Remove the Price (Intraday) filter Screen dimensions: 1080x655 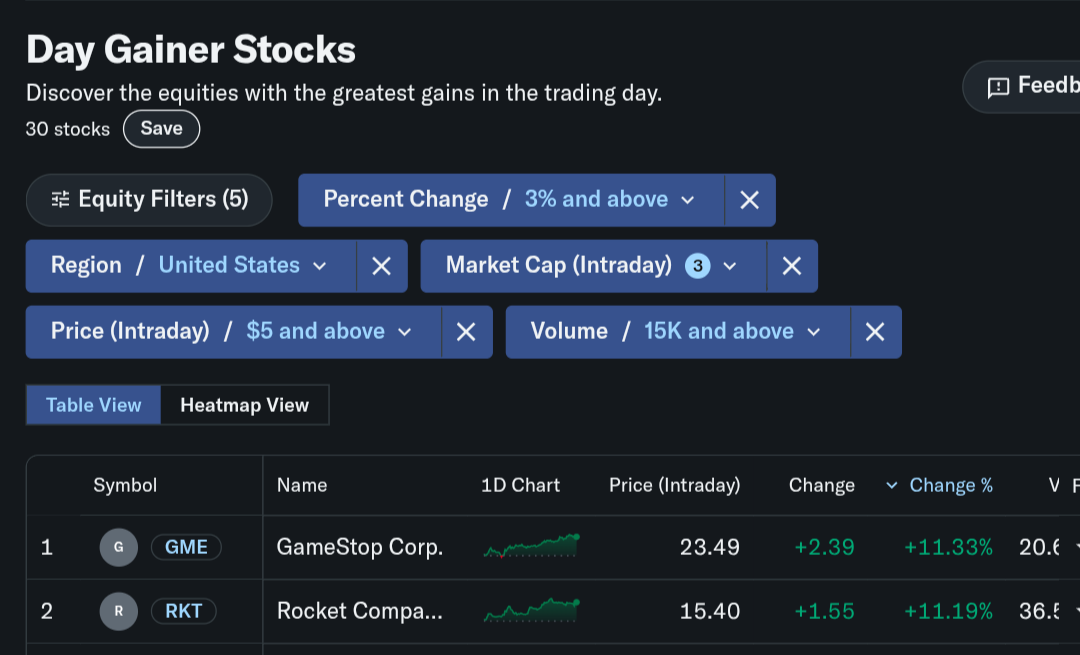466,332
